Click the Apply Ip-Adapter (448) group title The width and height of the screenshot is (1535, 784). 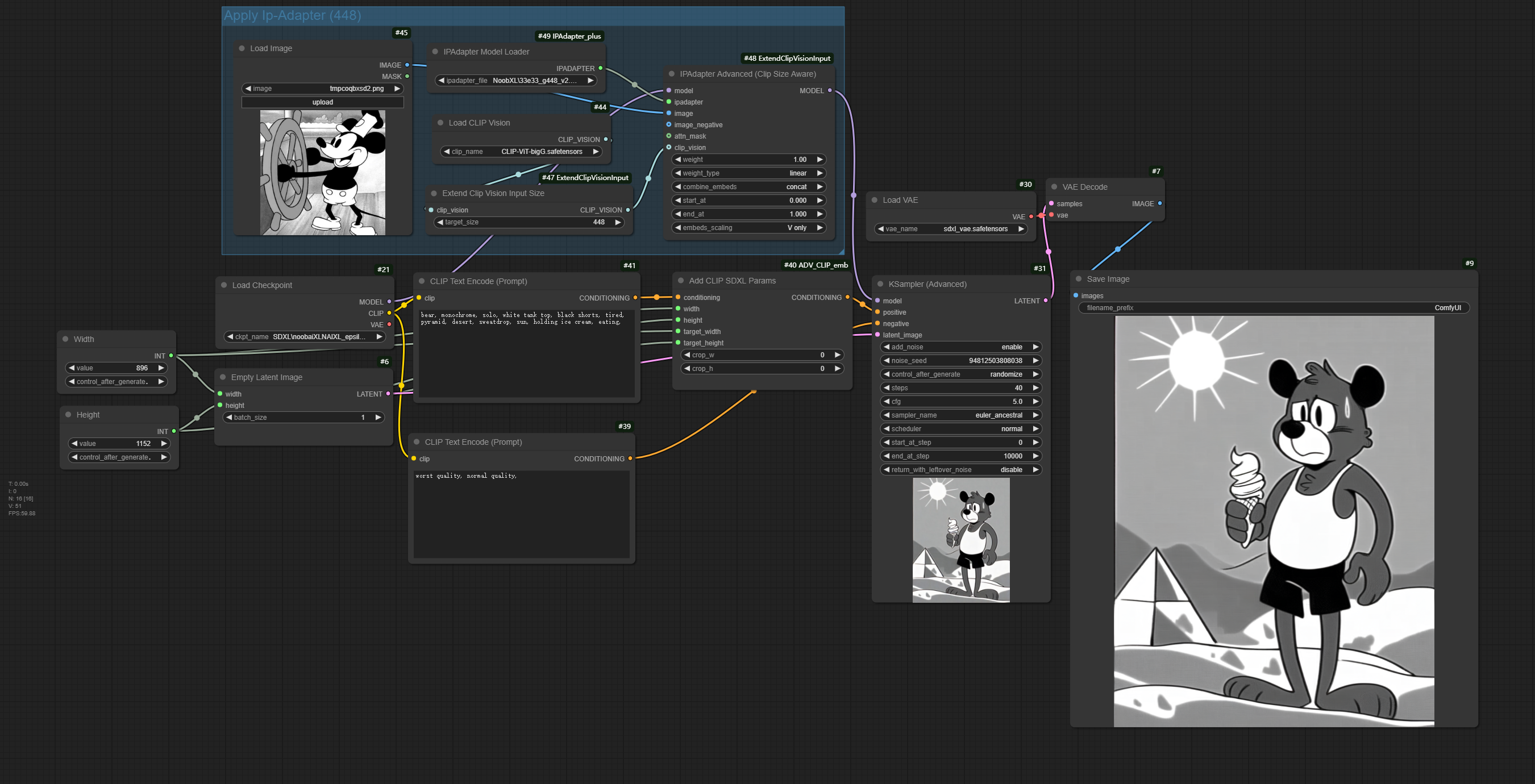(292, 15)
